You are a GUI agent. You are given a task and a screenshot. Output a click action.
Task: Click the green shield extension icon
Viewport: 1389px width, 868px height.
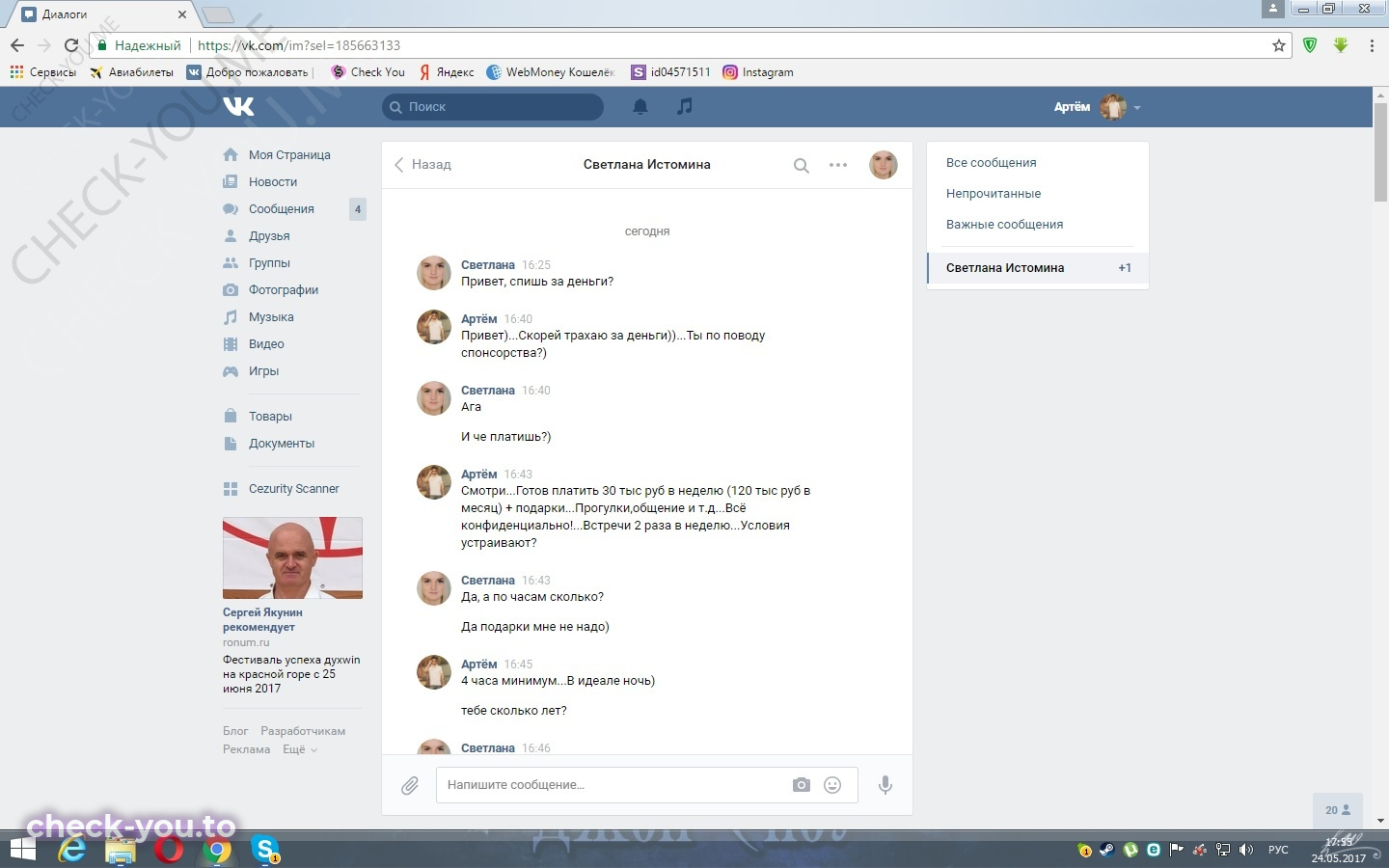[x=1310, y=45]
